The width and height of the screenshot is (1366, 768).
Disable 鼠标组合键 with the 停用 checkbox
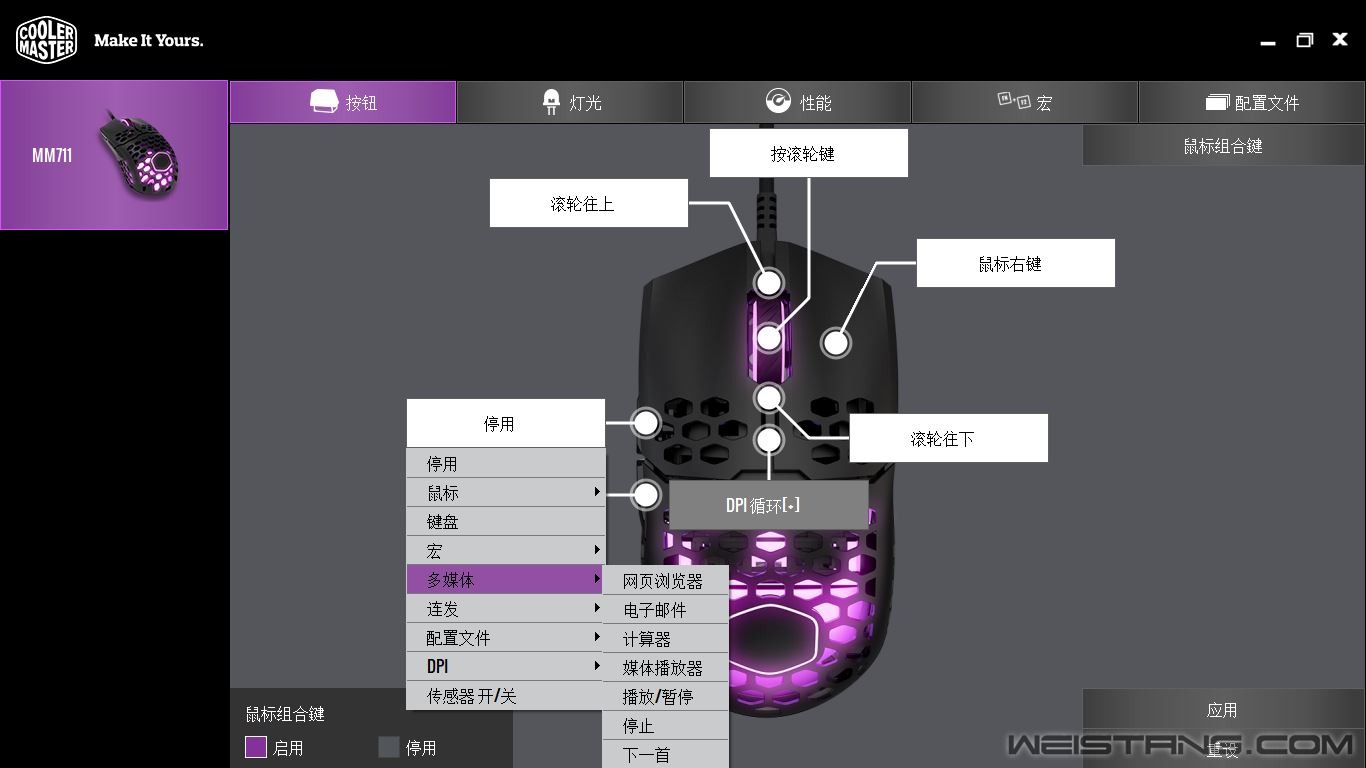pos(389,747)
